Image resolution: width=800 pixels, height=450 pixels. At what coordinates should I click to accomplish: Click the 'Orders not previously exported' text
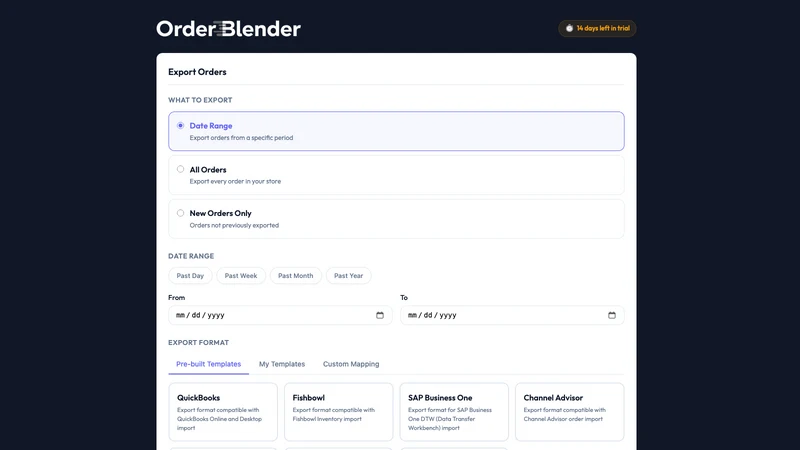[234, 225]
